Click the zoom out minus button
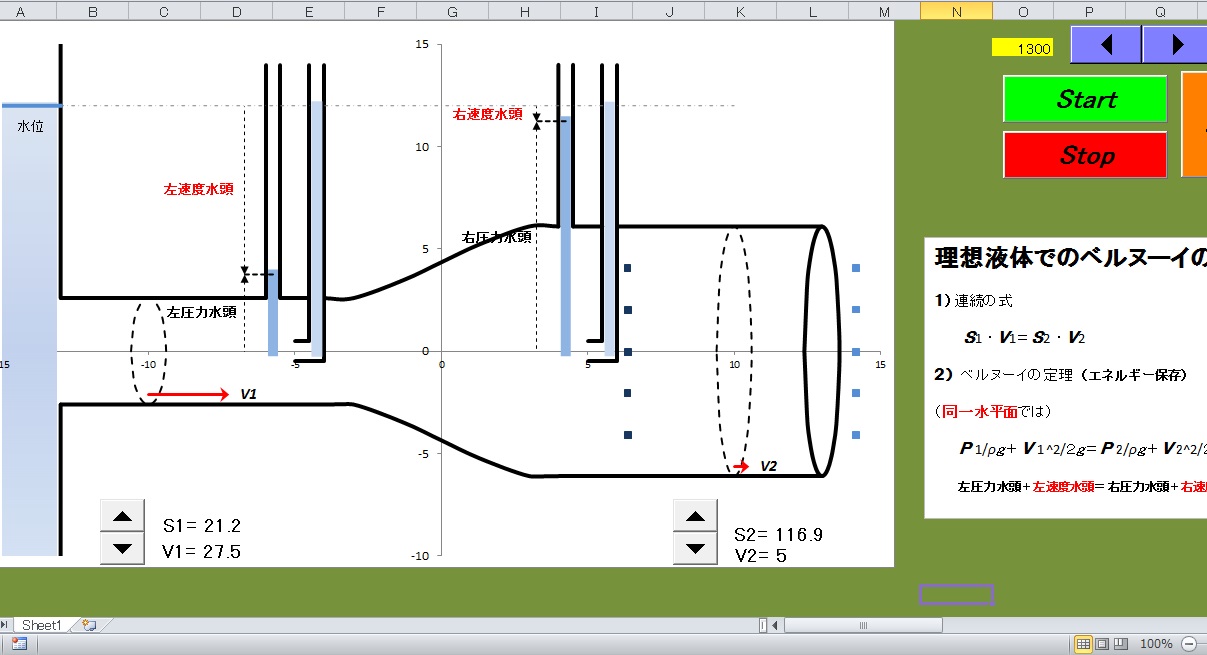This screenshot has width=1207, height=655. pos(1189,644)
